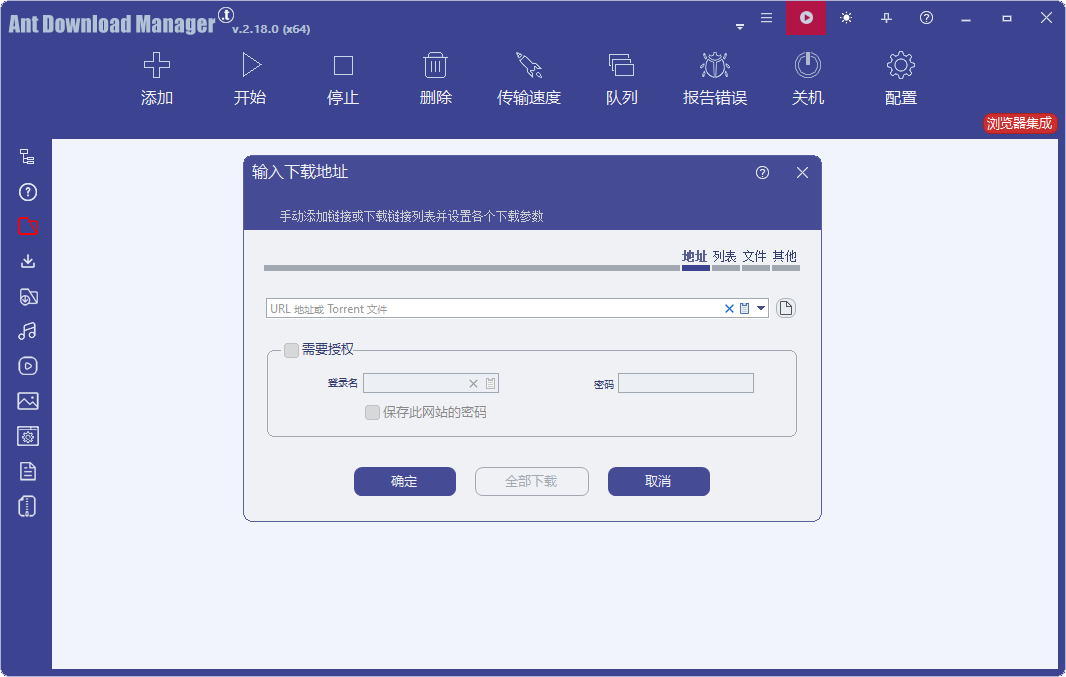This screenshot has width=1066, height=677.
Task: Confirm with the 确定 button
Action: coord(405,481)
